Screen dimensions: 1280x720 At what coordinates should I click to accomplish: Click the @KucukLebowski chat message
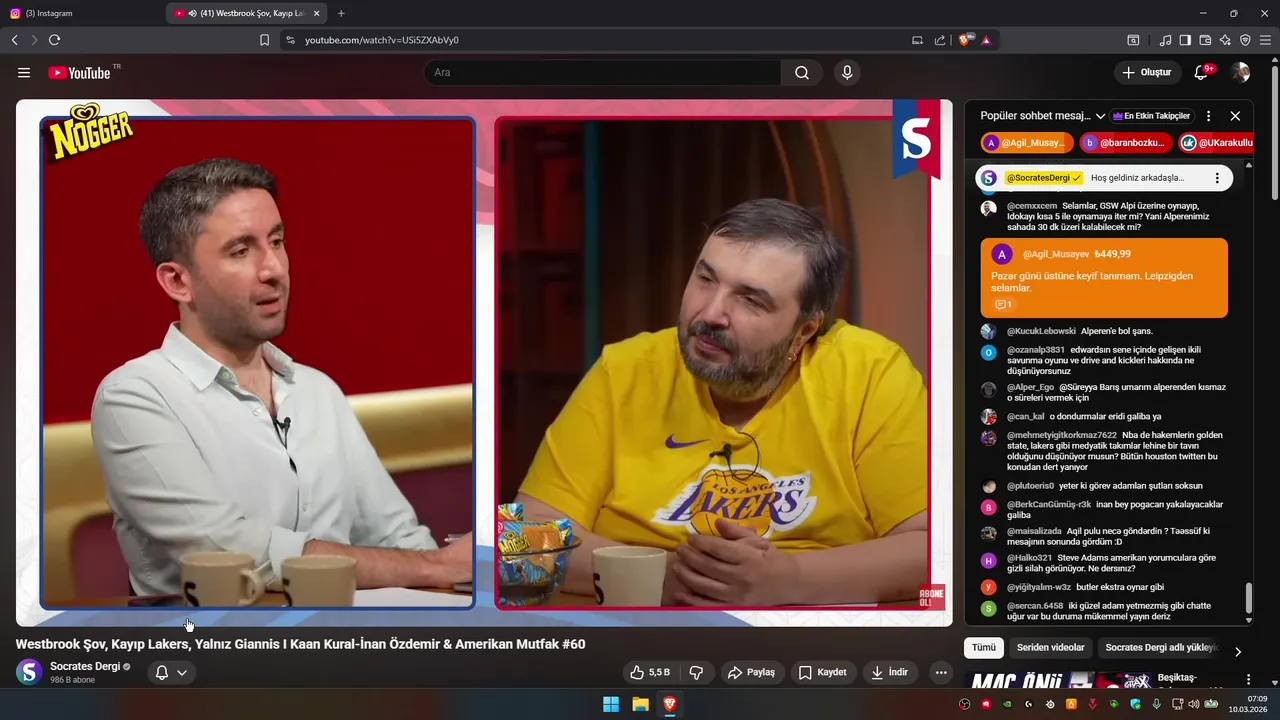click(1104, 331)
